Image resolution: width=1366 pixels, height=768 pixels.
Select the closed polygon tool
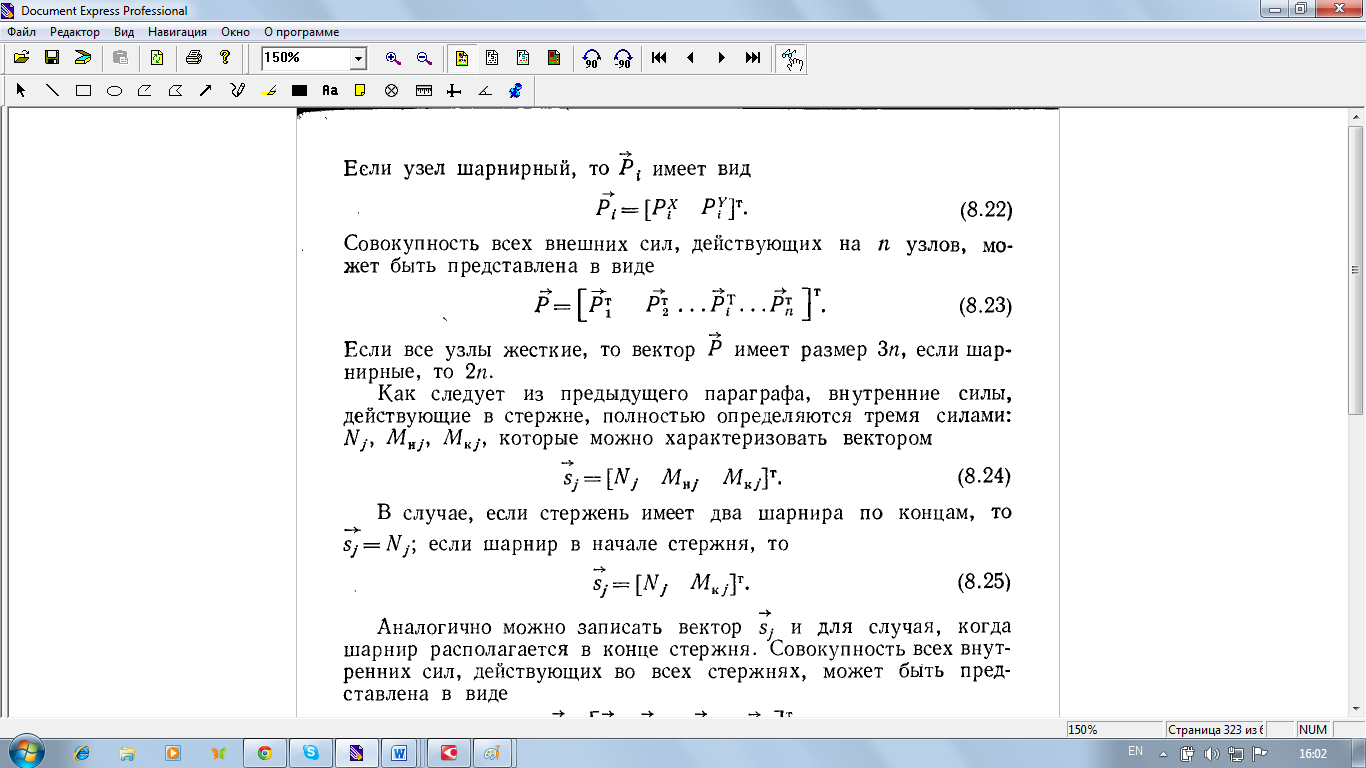(175, 90)
